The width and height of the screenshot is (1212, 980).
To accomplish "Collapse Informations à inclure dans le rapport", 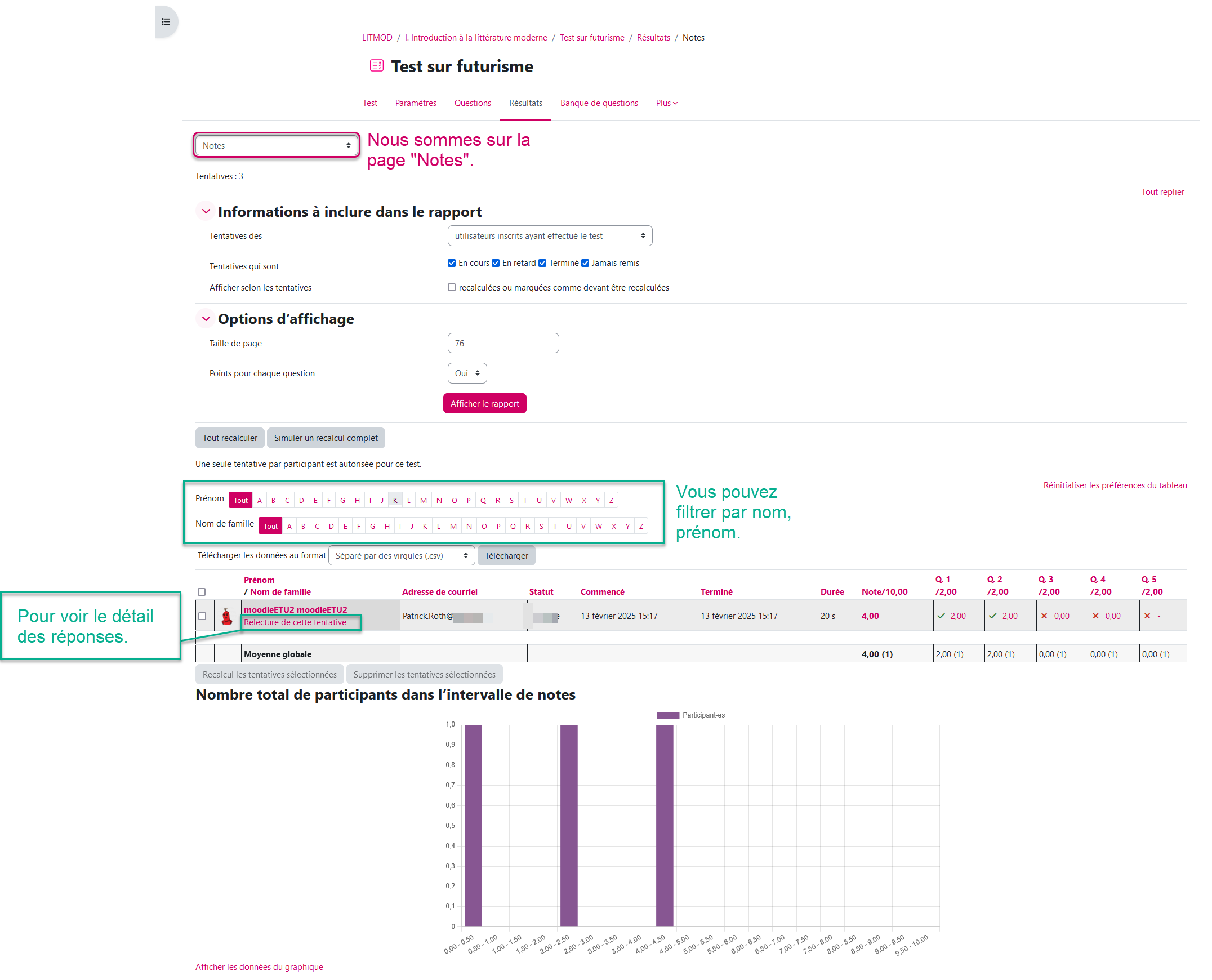I will pos(206,212).
